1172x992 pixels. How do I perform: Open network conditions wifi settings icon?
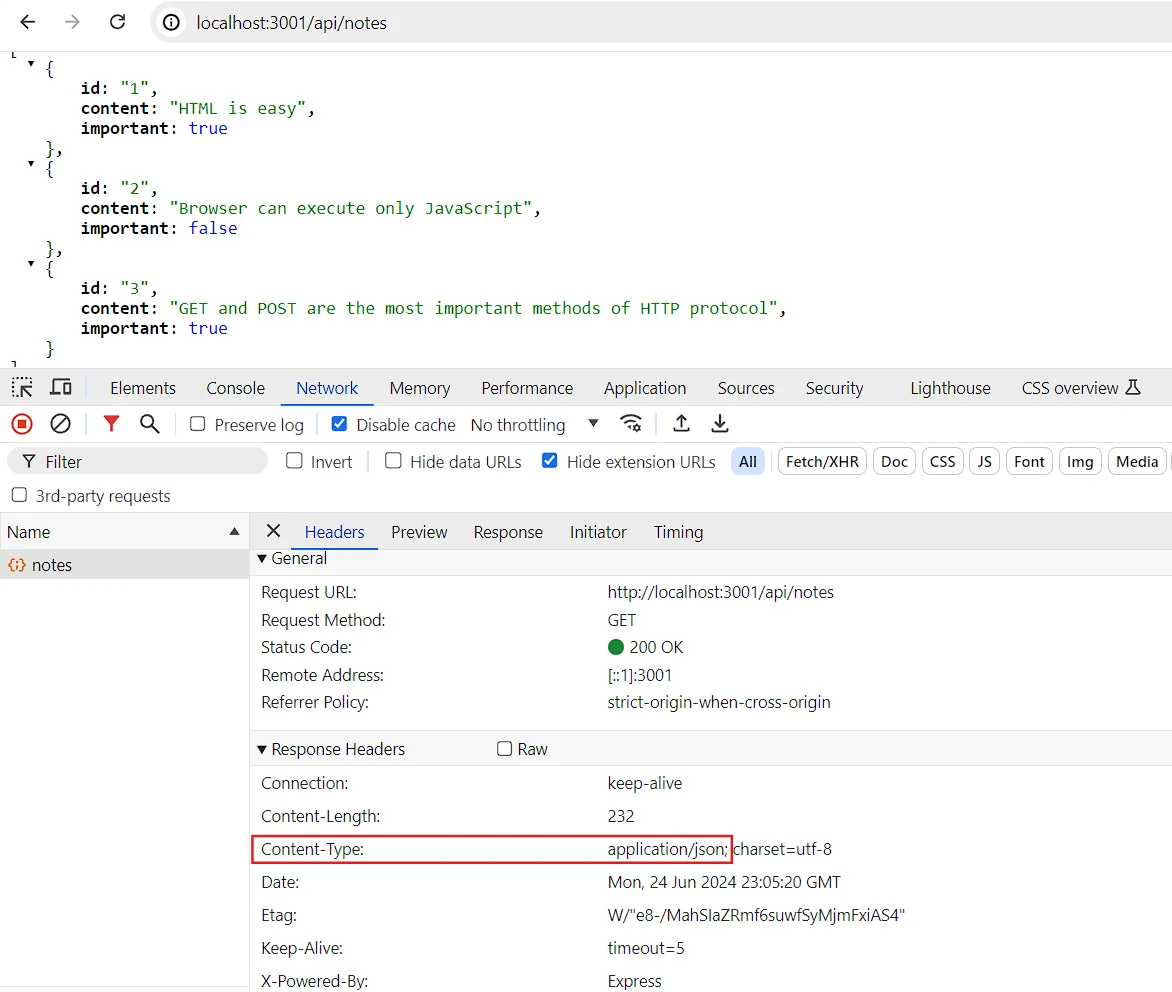(x=632, y=424)
